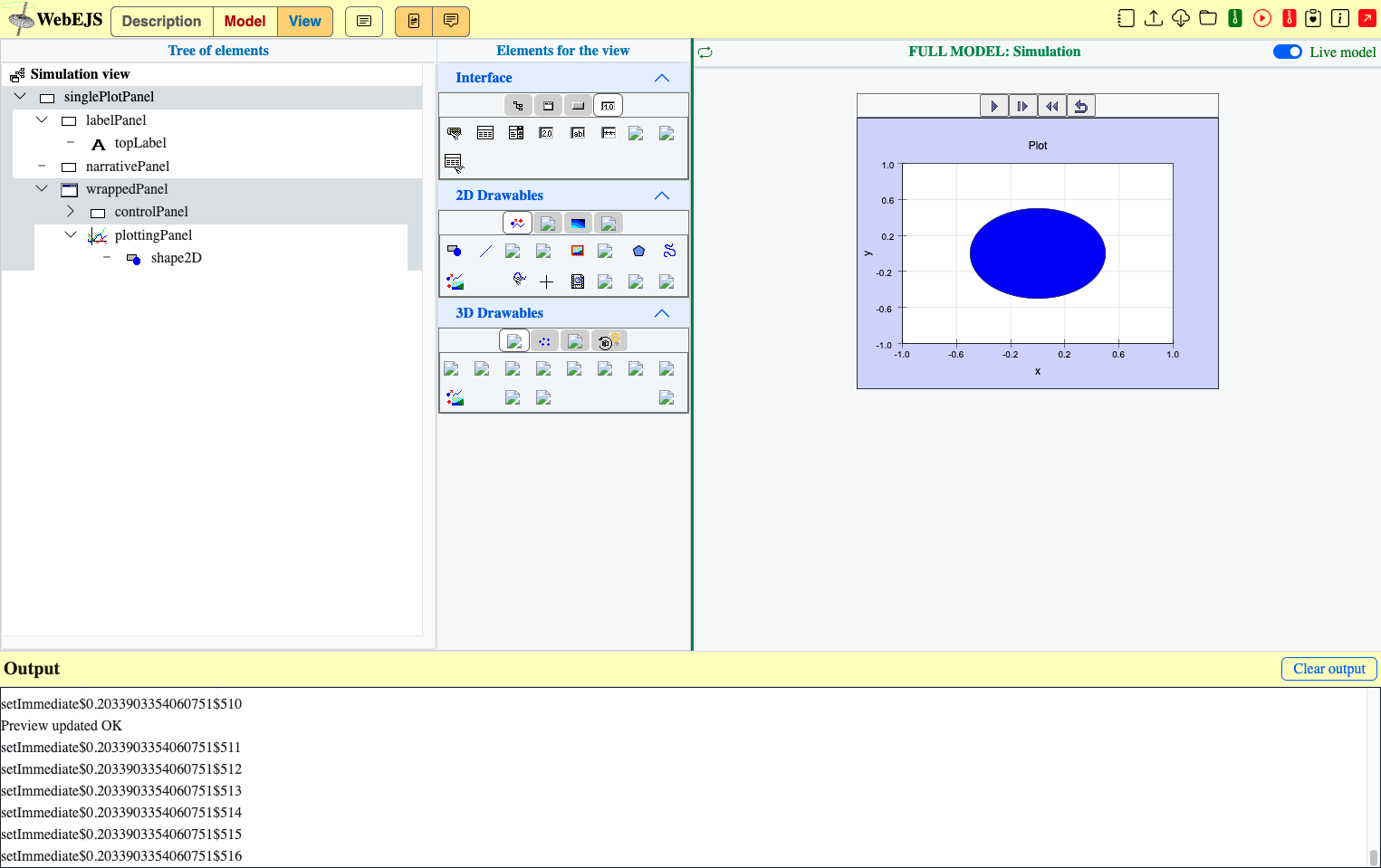Select the table with scroll arrows element
This screenshot has height=868, width=1381.
click(x=516, y=133)
